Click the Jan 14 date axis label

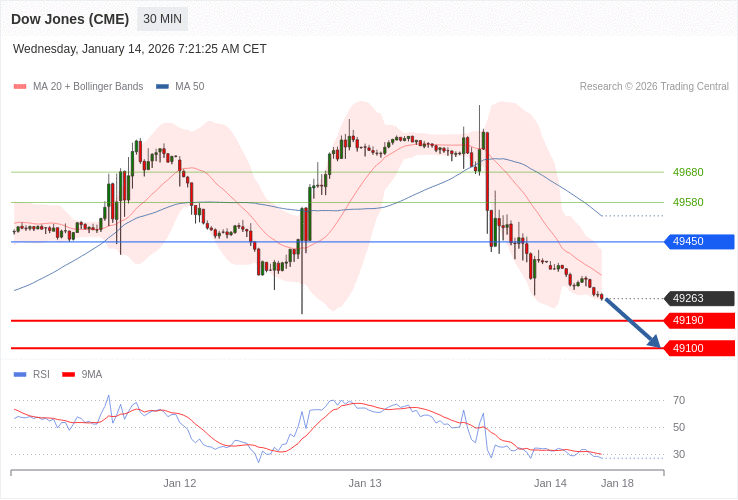tap(550, 484)
